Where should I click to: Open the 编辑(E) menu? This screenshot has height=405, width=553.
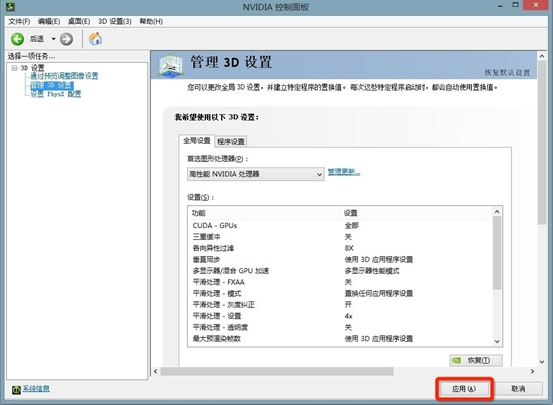(49, 22)
